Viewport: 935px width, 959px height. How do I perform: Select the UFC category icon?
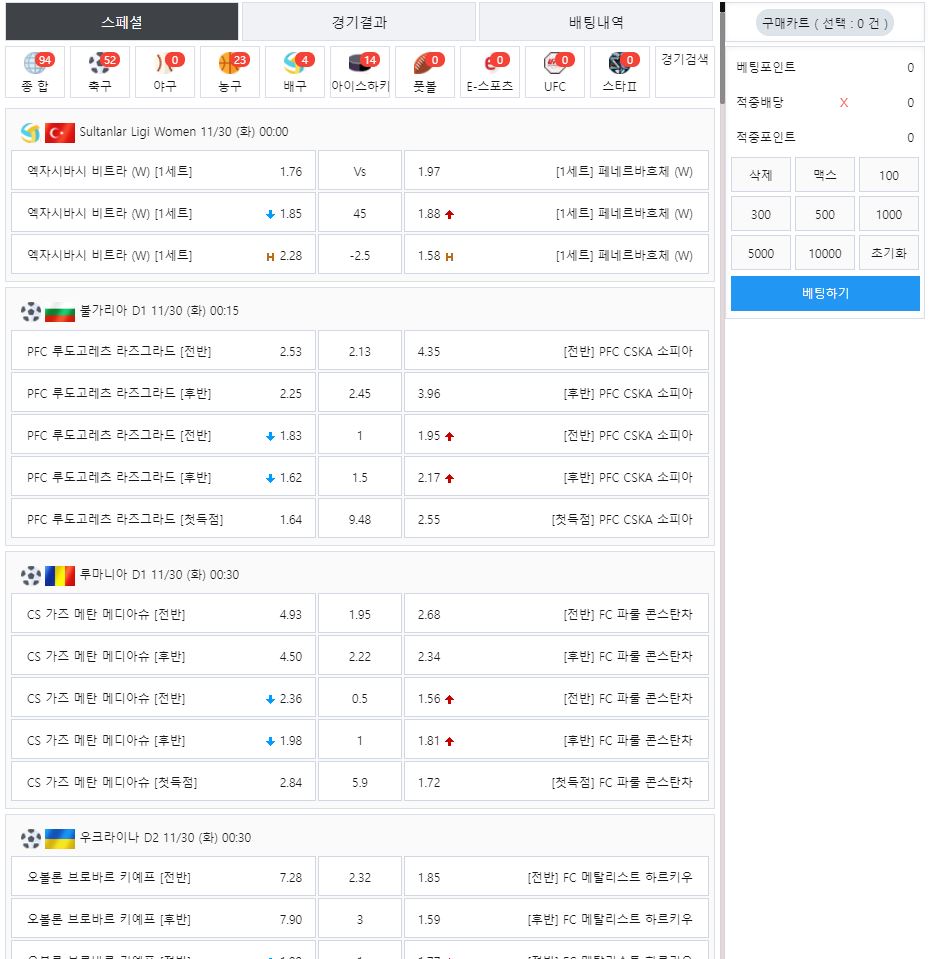tap(555, 72)
